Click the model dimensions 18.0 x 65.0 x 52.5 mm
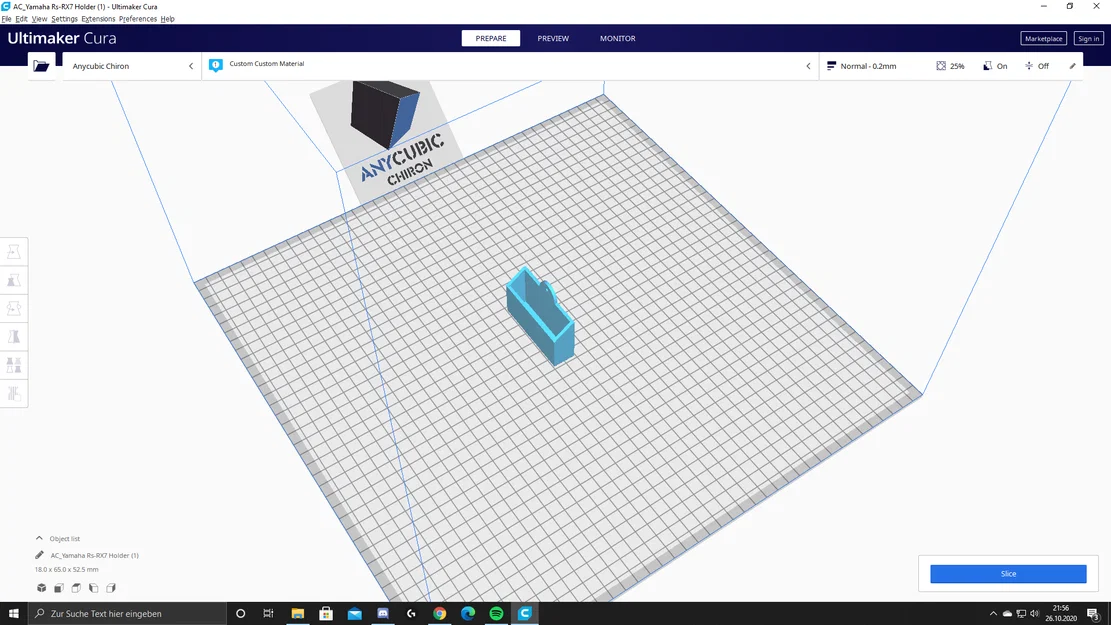Screen dimensions: 1111x625 [x=67, y=570]
